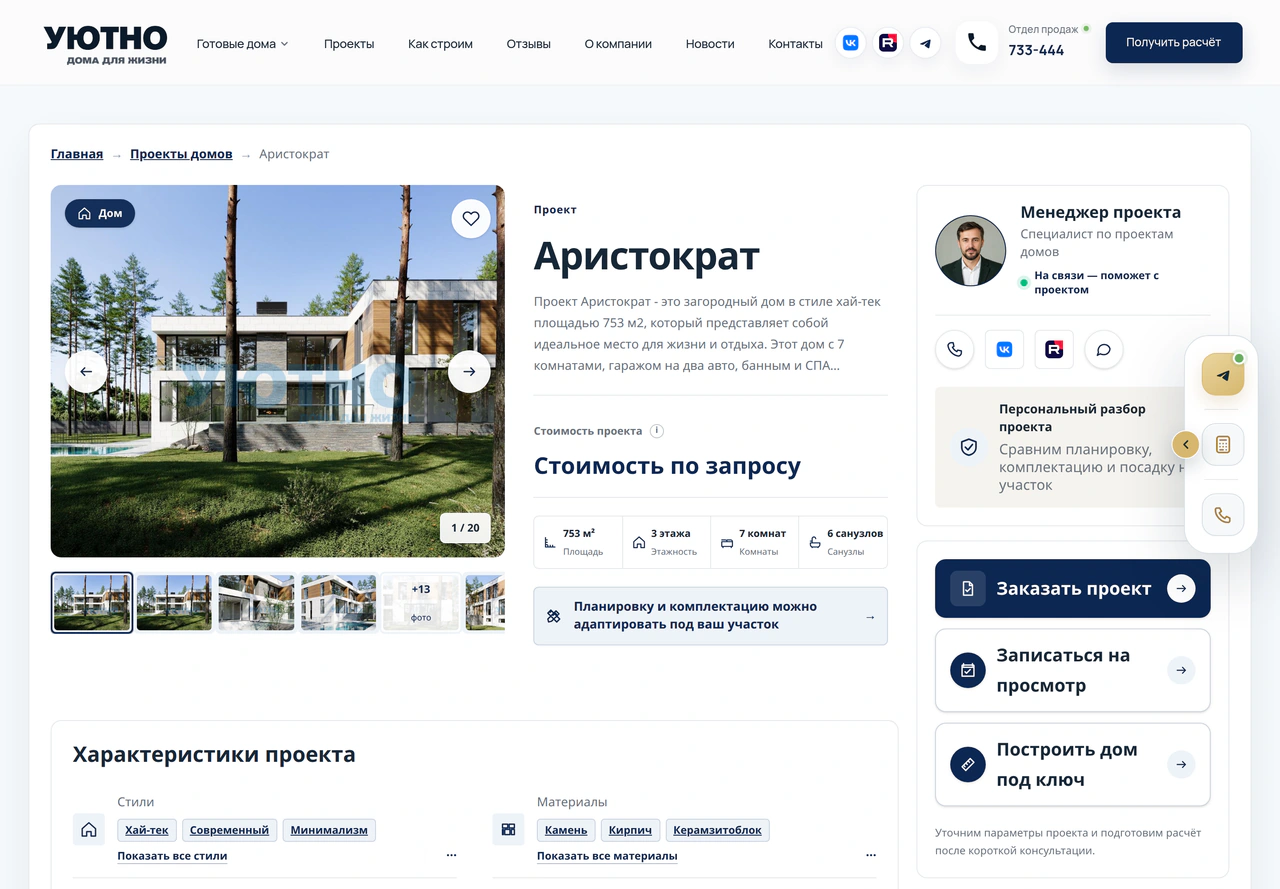Click the info icon next to Стоимость проекта
1280x889 pixels.
click(x=657, y=431)
